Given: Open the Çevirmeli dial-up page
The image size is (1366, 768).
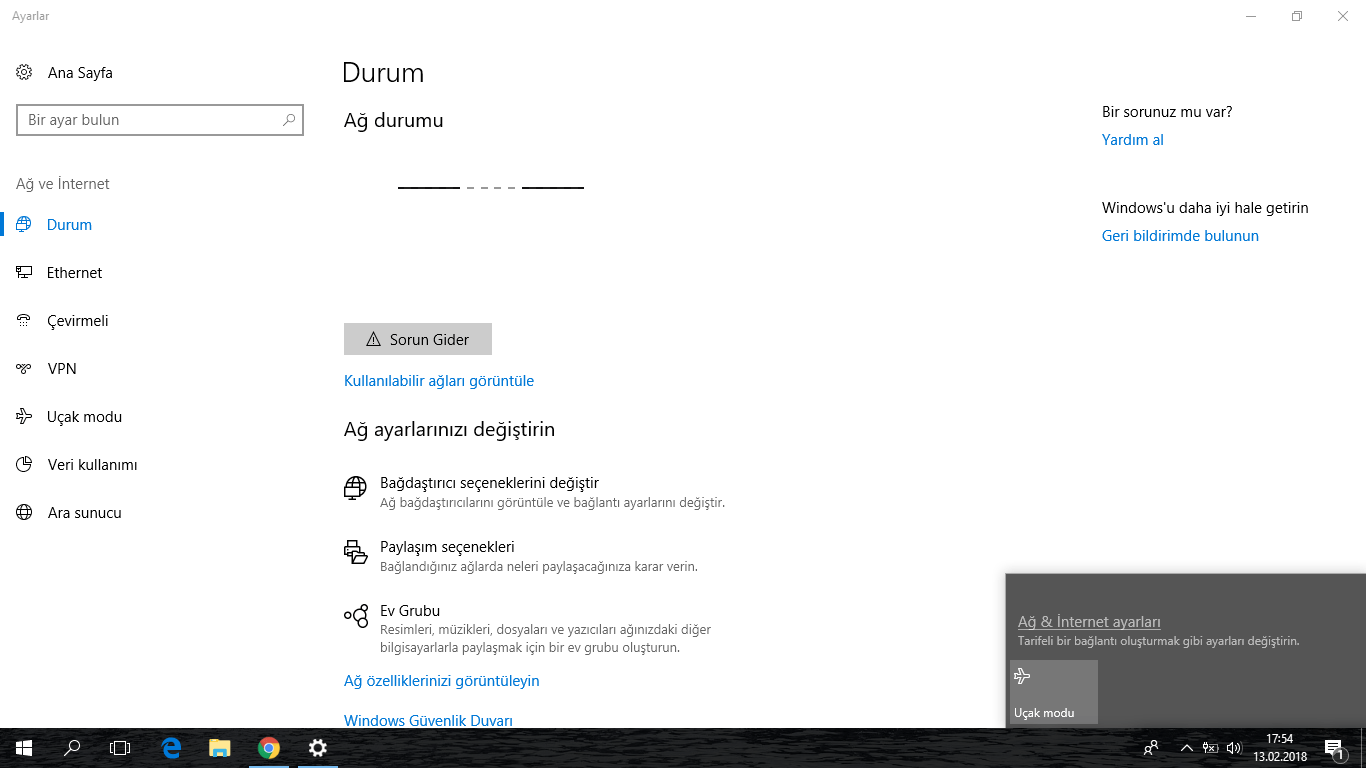Looking at the screenshot, I should (x=77, y=321).
